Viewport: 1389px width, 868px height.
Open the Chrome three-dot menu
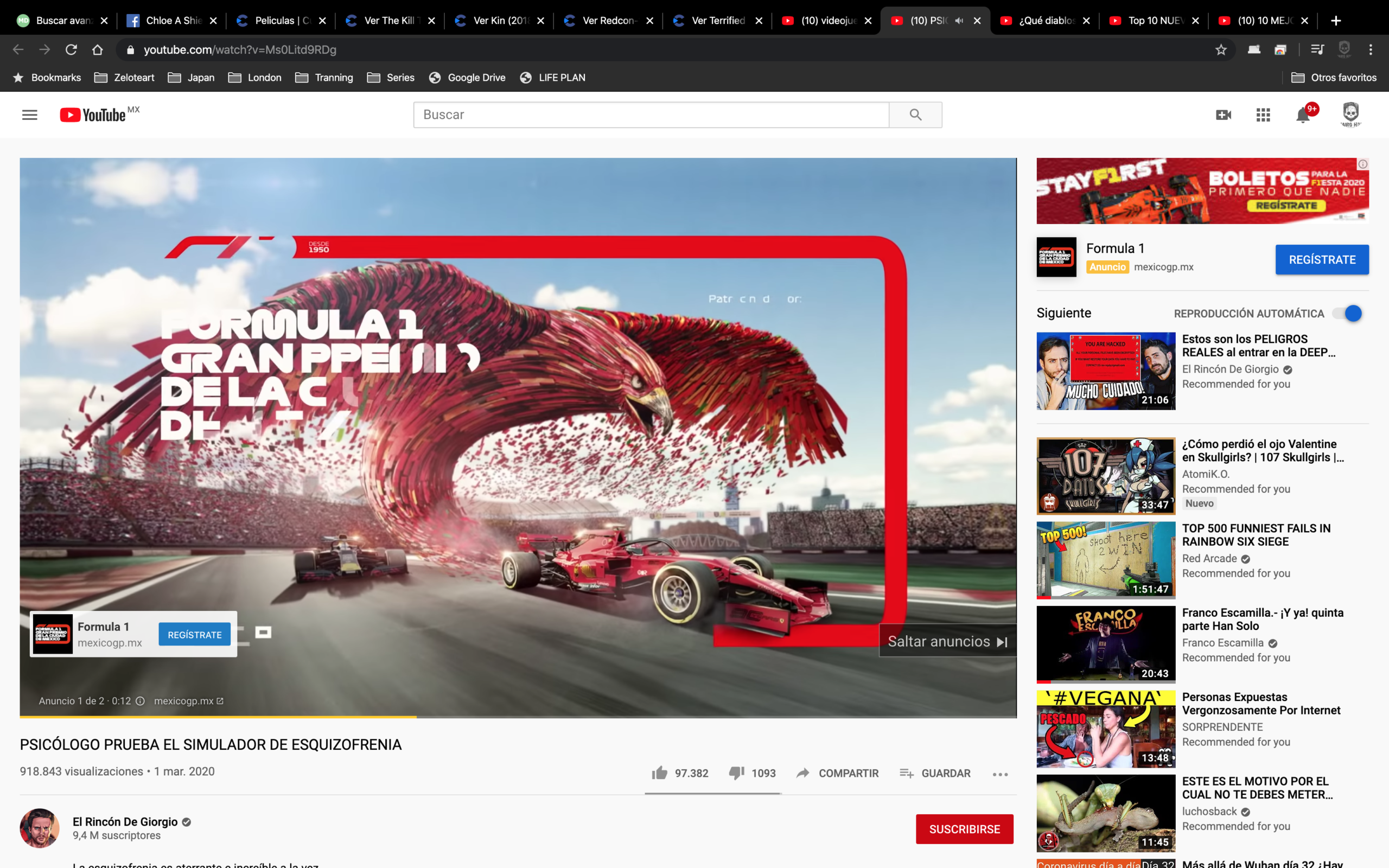tap(1371, 50)
